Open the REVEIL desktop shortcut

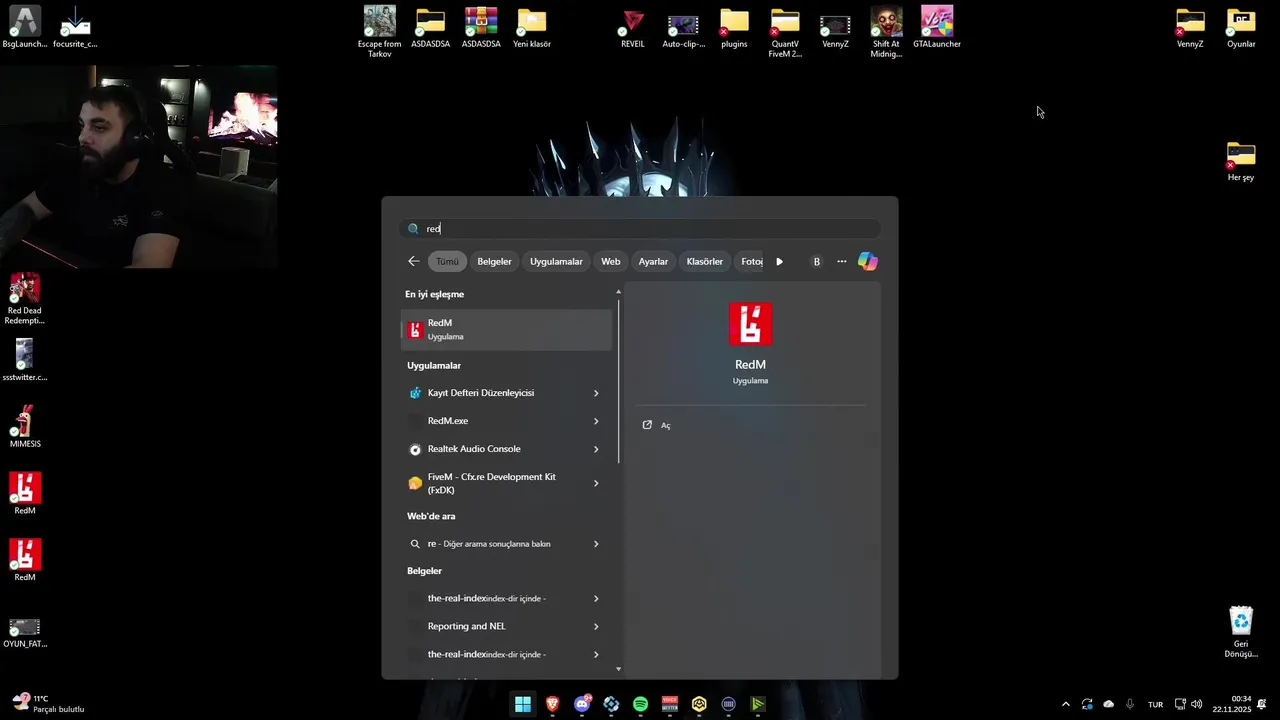632,27
